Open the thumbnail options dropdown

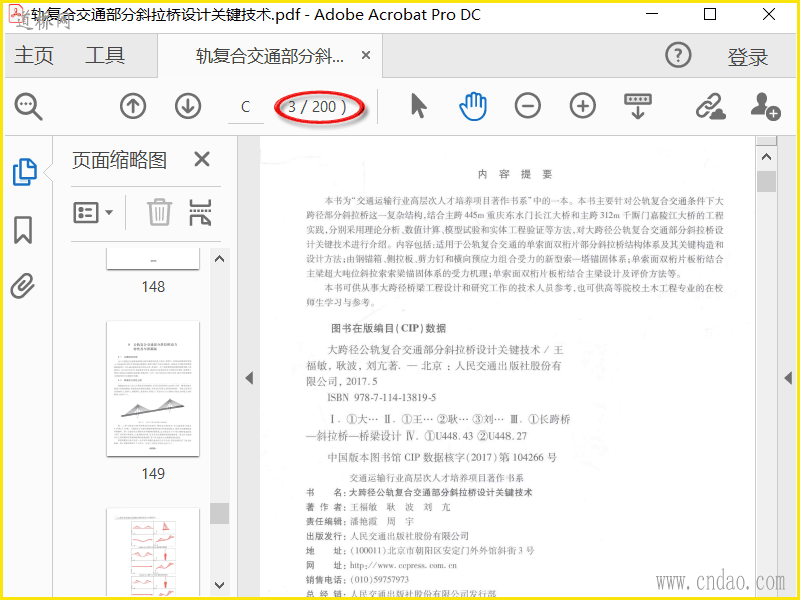93,212
